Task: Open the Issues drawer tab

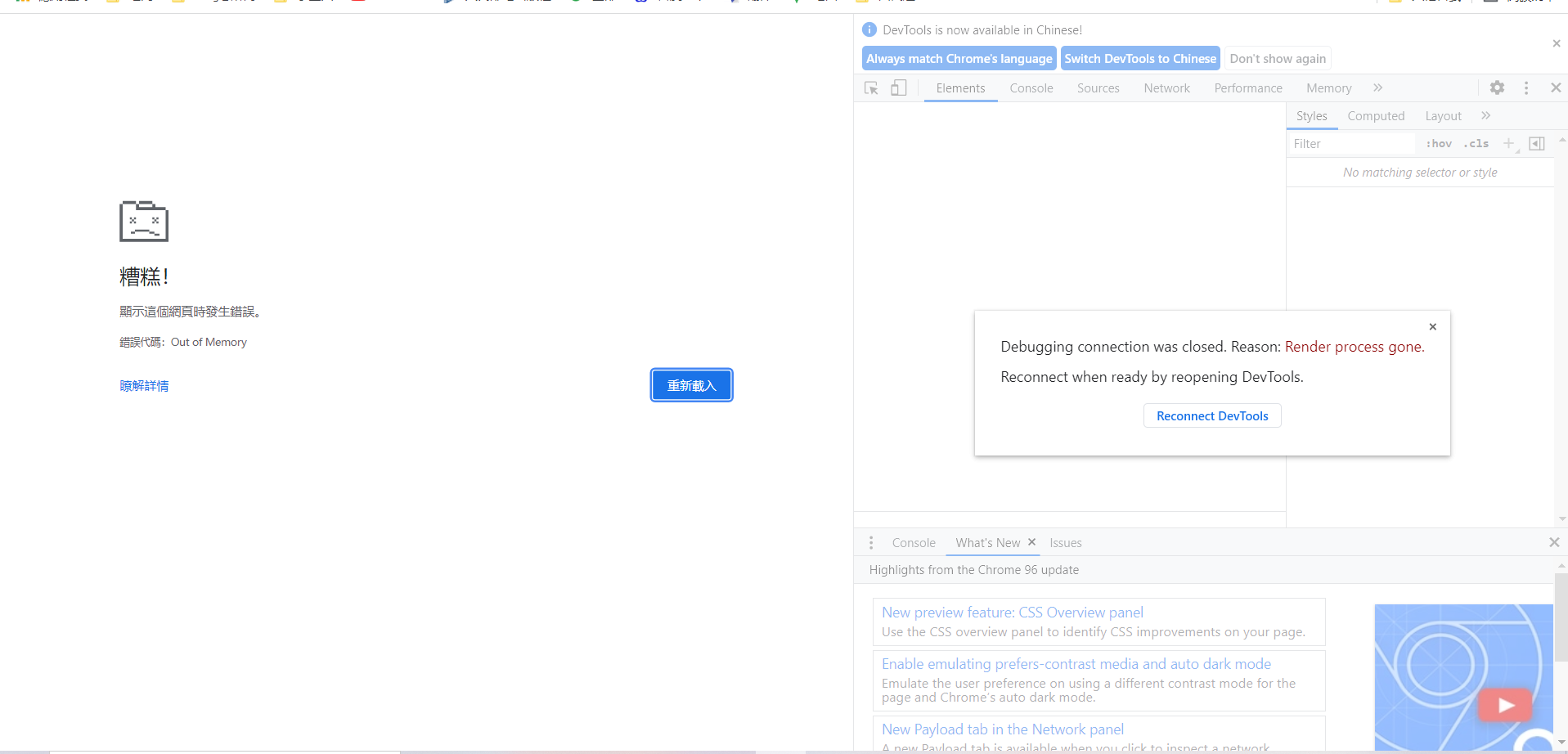Action: [x=1066, y=543]
